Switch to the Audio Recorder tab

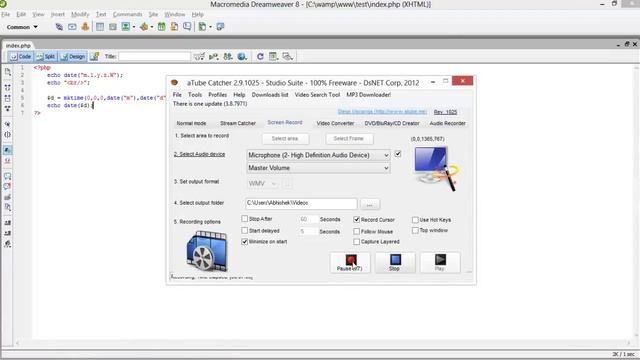click(447, 123)
